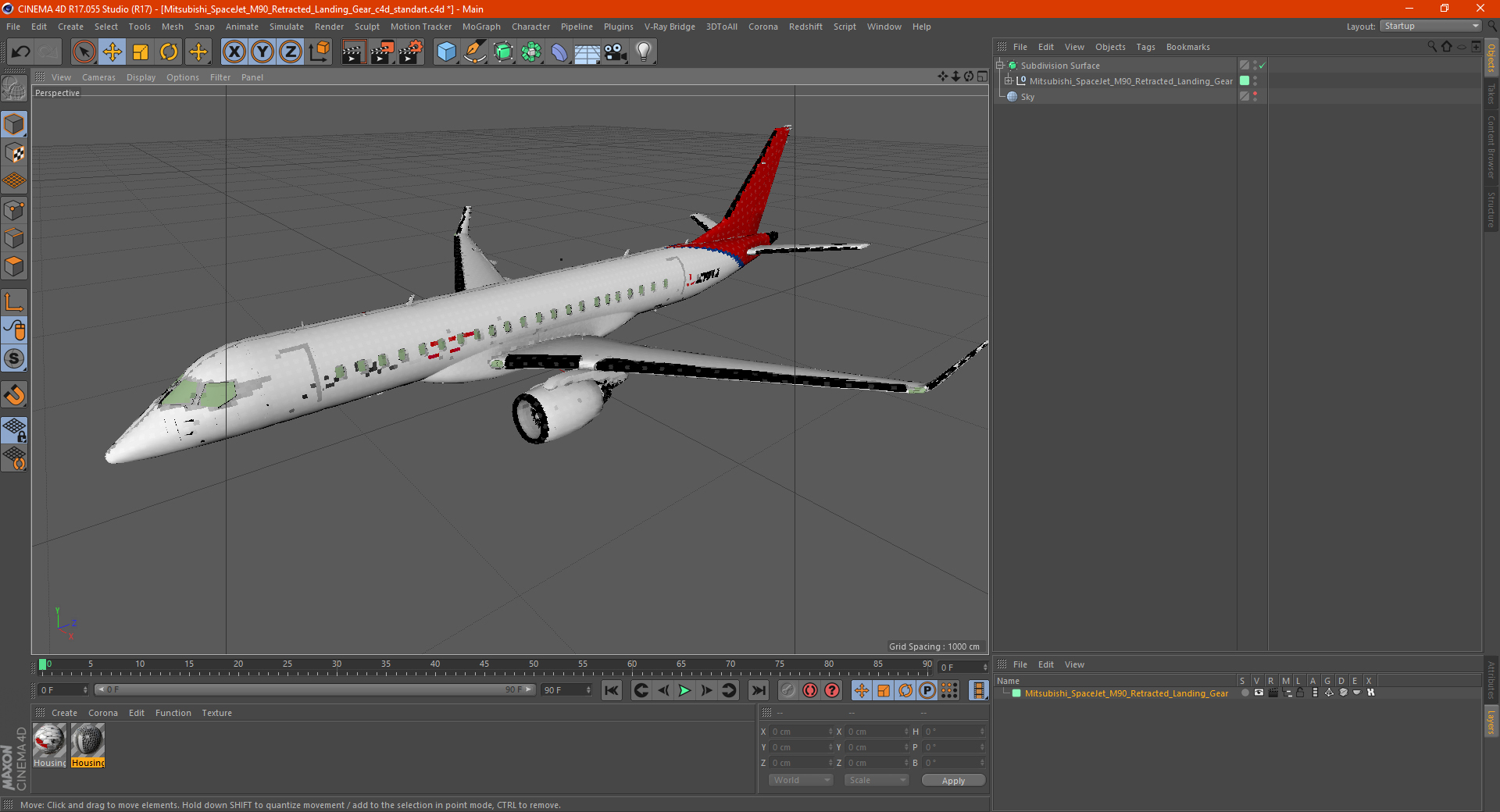Click Locked Workplane grid icon
This screenshot has width=1500, height=812.
pyautogui.click(x=14, y=429)
